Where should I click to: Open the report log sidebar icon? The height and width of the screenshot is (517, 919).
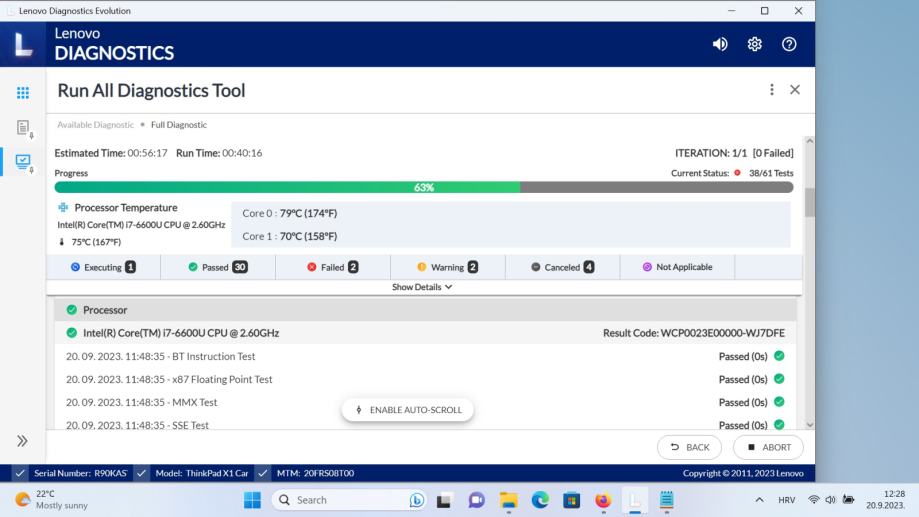[22, 127]
